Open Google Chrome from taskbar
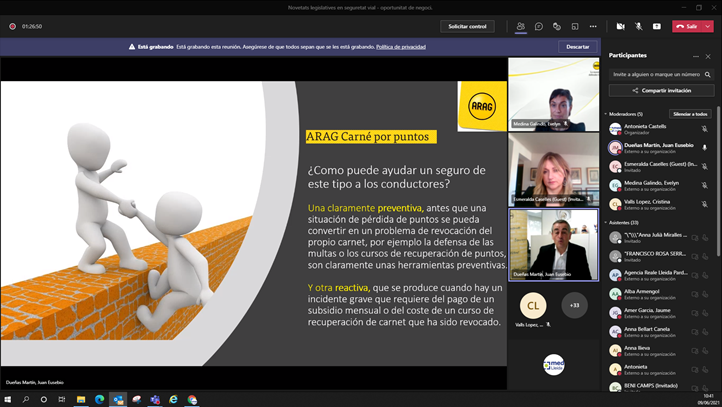722x407 pixels. click(x=192, y=399)
